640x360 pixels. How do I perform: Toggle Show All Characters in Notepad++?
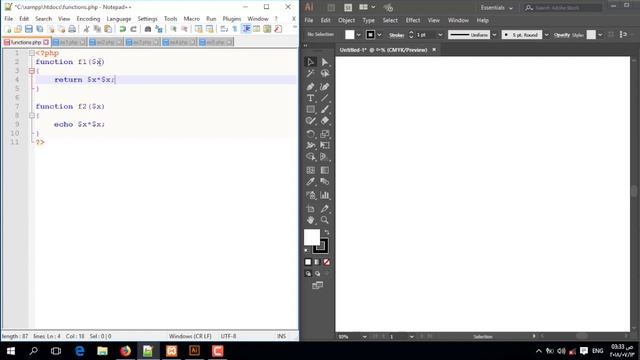coord(235,29)
